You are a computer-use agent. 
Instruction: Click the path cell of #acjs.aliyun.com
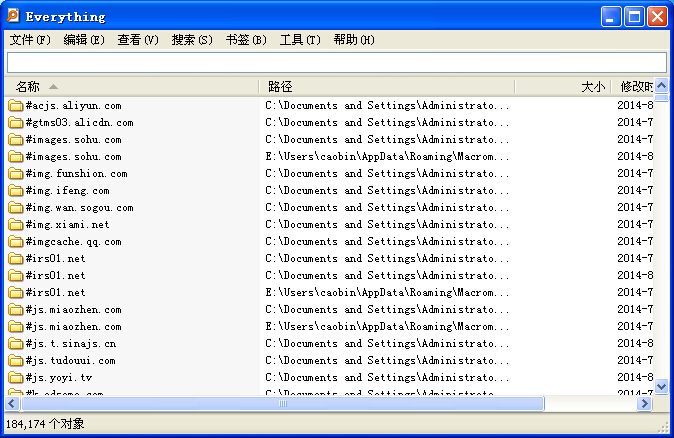(x=387, y=106)
